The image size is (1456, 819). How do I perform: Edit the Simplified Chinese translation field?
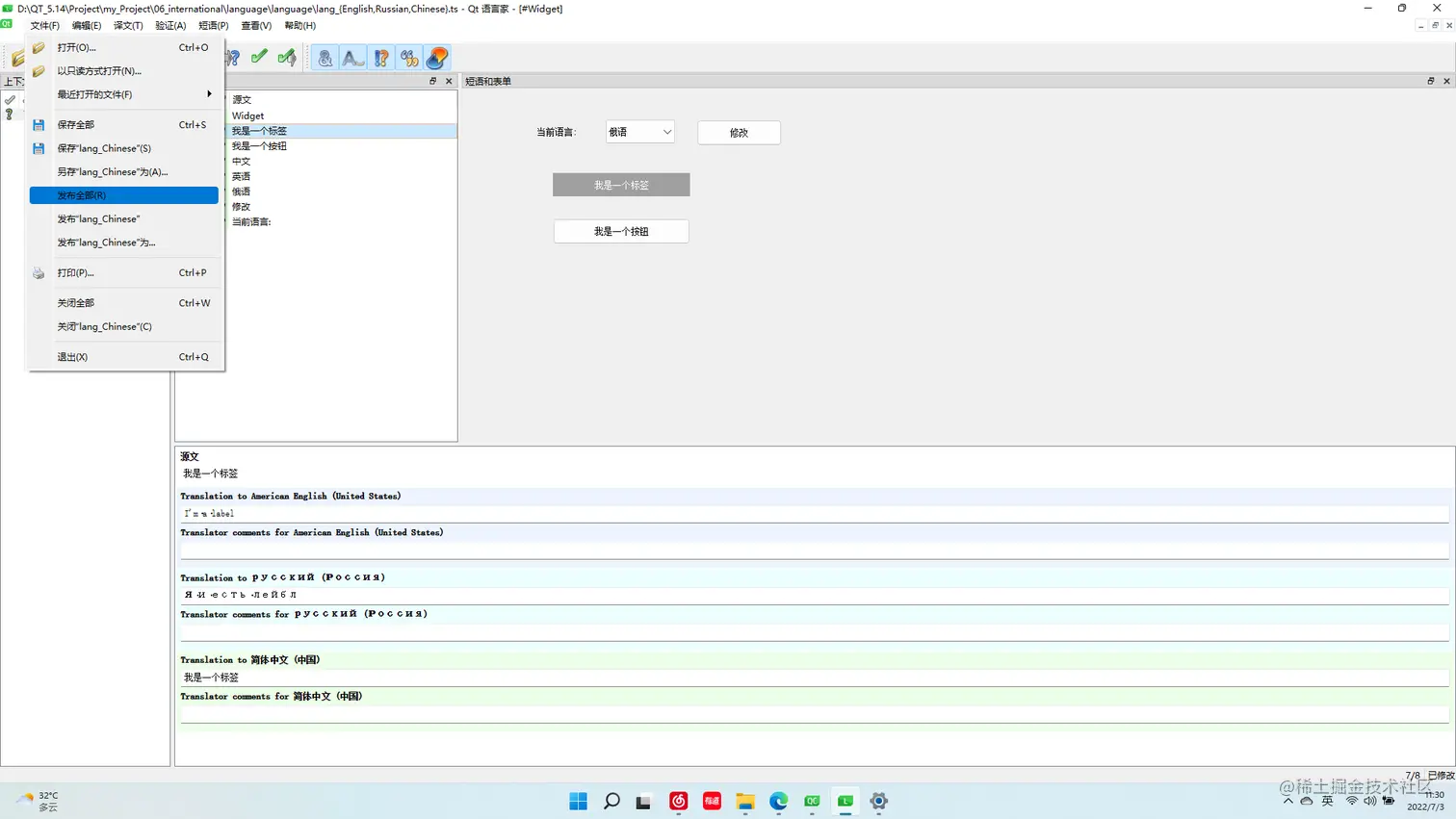815,678
